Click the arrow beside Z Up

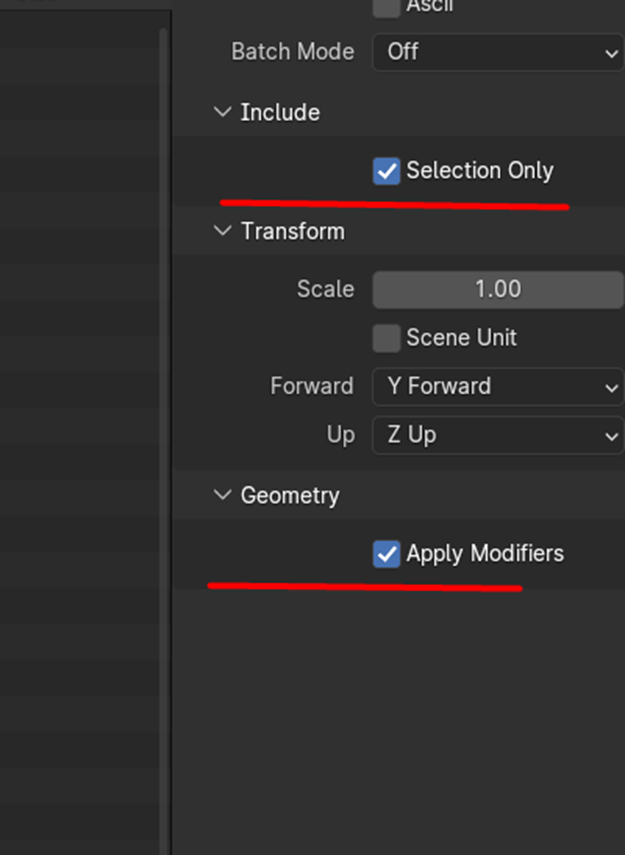(611, 437)
